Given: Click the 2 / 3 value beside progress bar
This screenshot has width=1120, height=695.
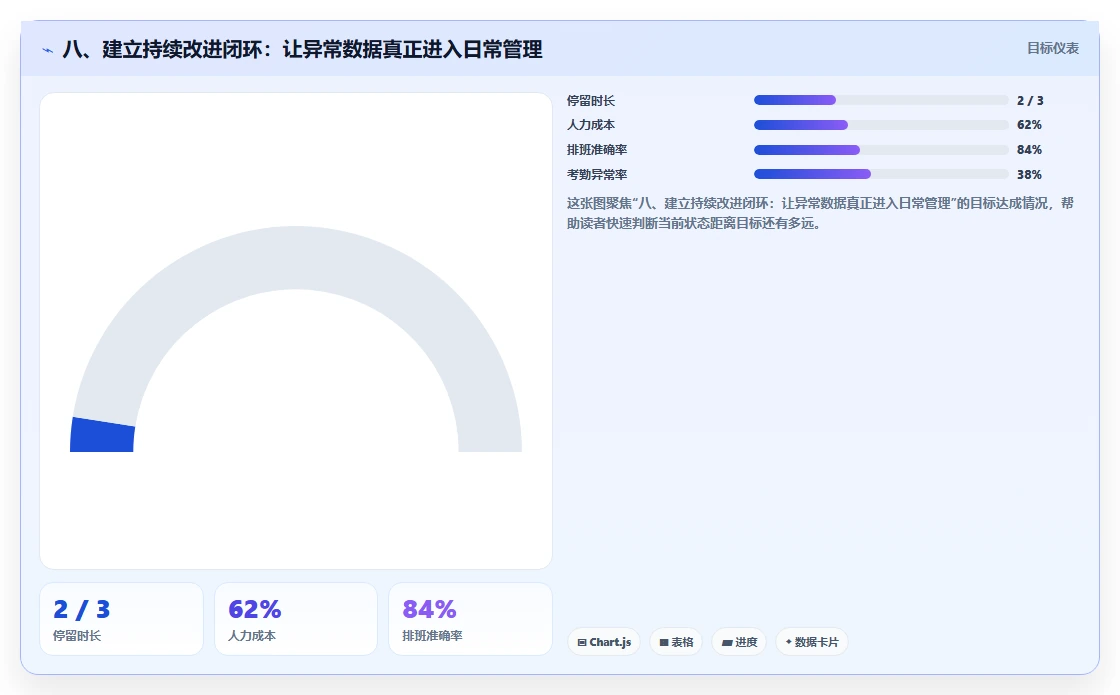Looking at the screenshot, I should [1030, 101].
